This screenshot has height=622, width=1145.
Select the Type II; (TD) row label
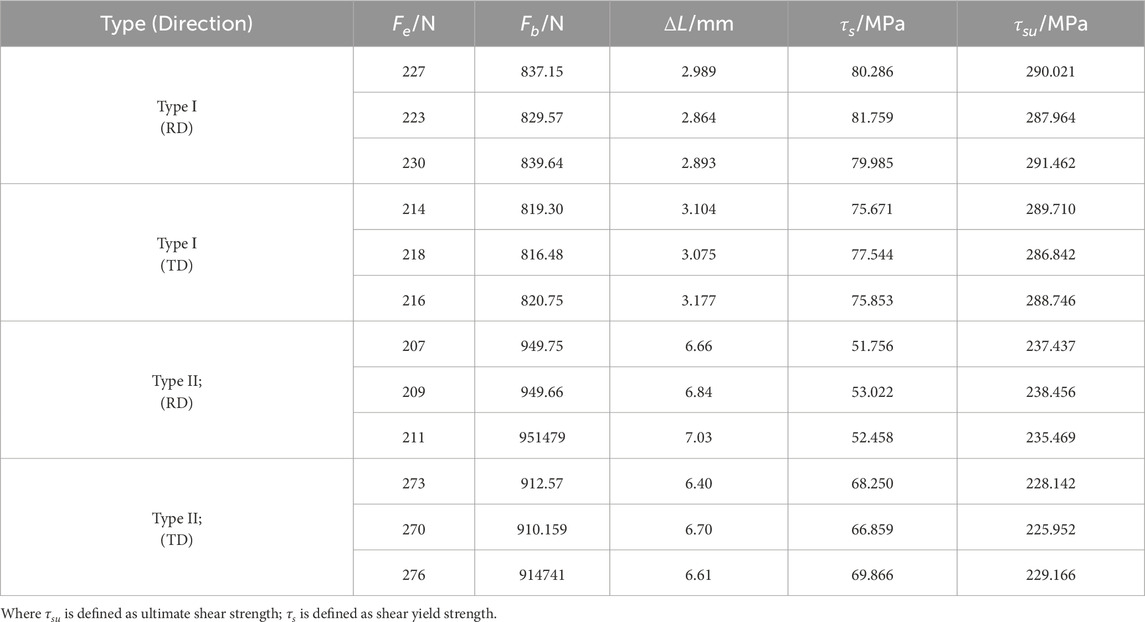click(x=176, y=527)
